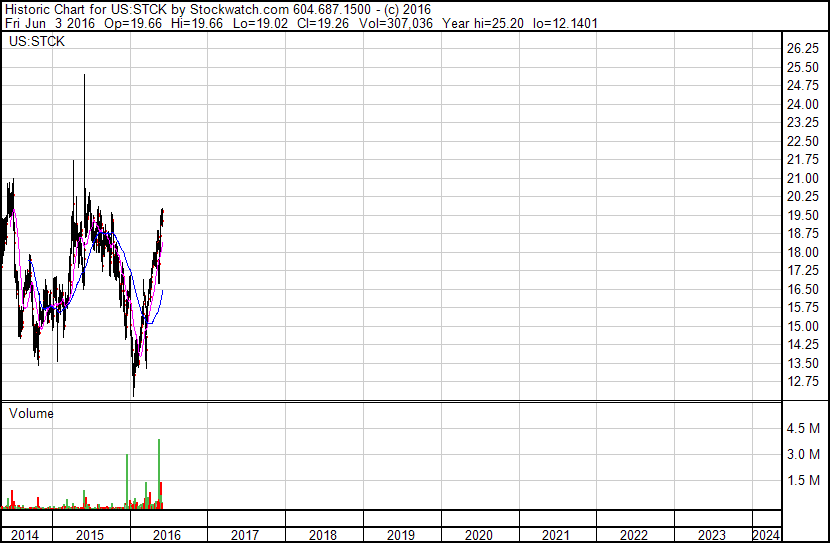Select the 2015 year marker
The width and height of the screenshot is (830, 543).
coord(90,535)
